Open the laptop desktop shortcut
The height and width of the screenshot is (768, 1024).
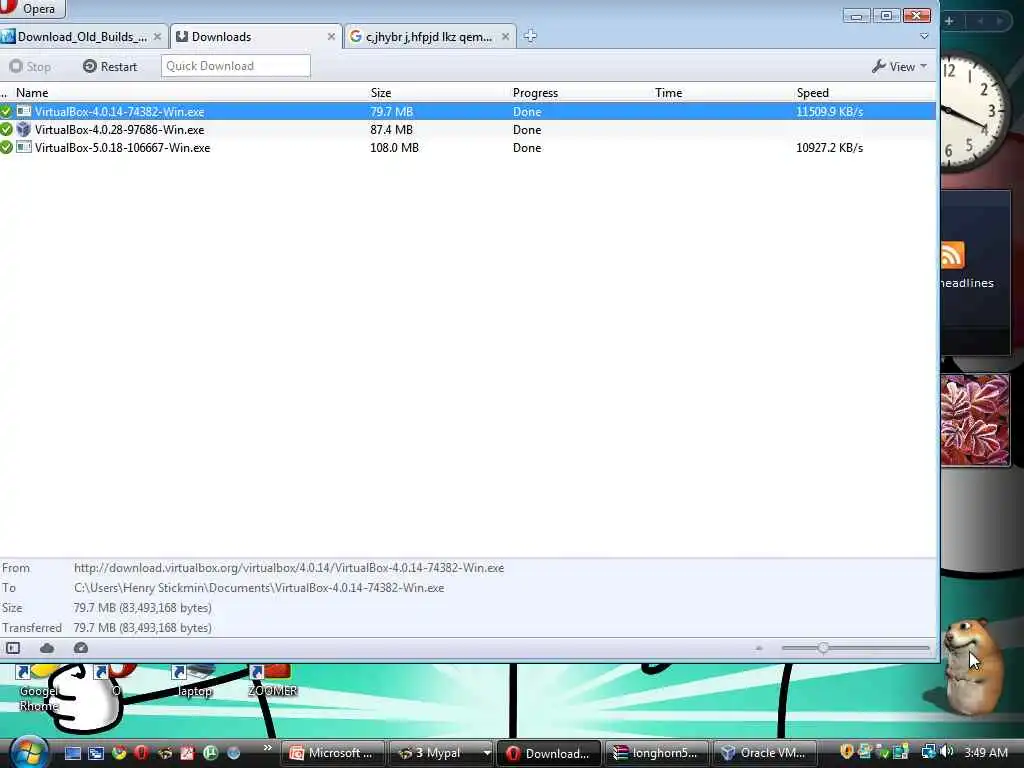click(x=195, y=682)
